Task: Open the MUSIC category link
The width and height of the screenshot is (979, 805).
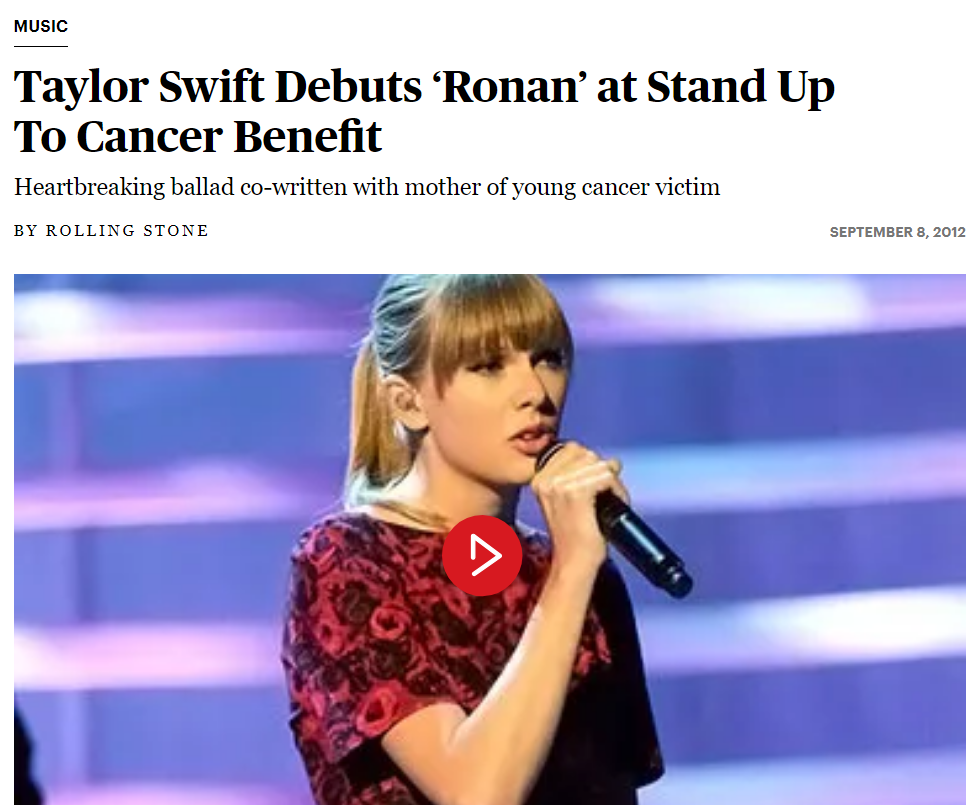Action: pos(41,26)
